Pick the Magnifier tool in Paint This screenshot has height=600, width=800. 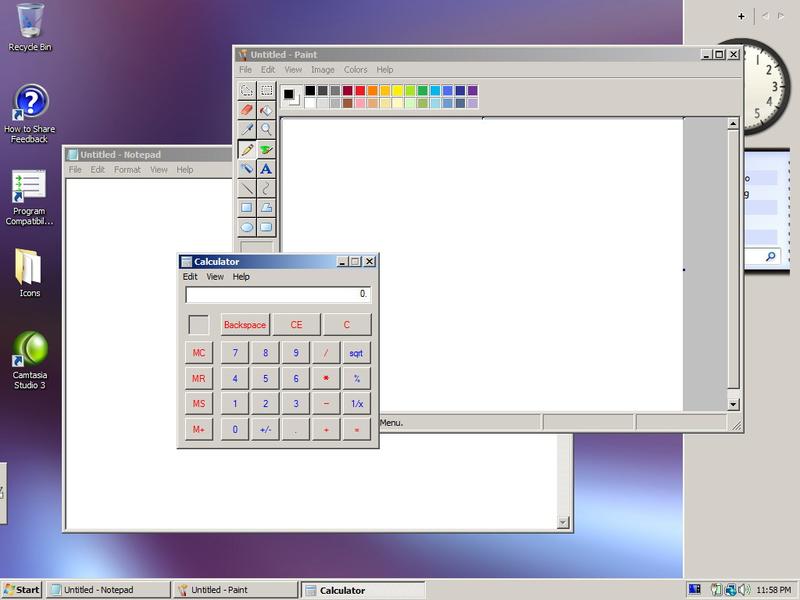pos(266,130)
